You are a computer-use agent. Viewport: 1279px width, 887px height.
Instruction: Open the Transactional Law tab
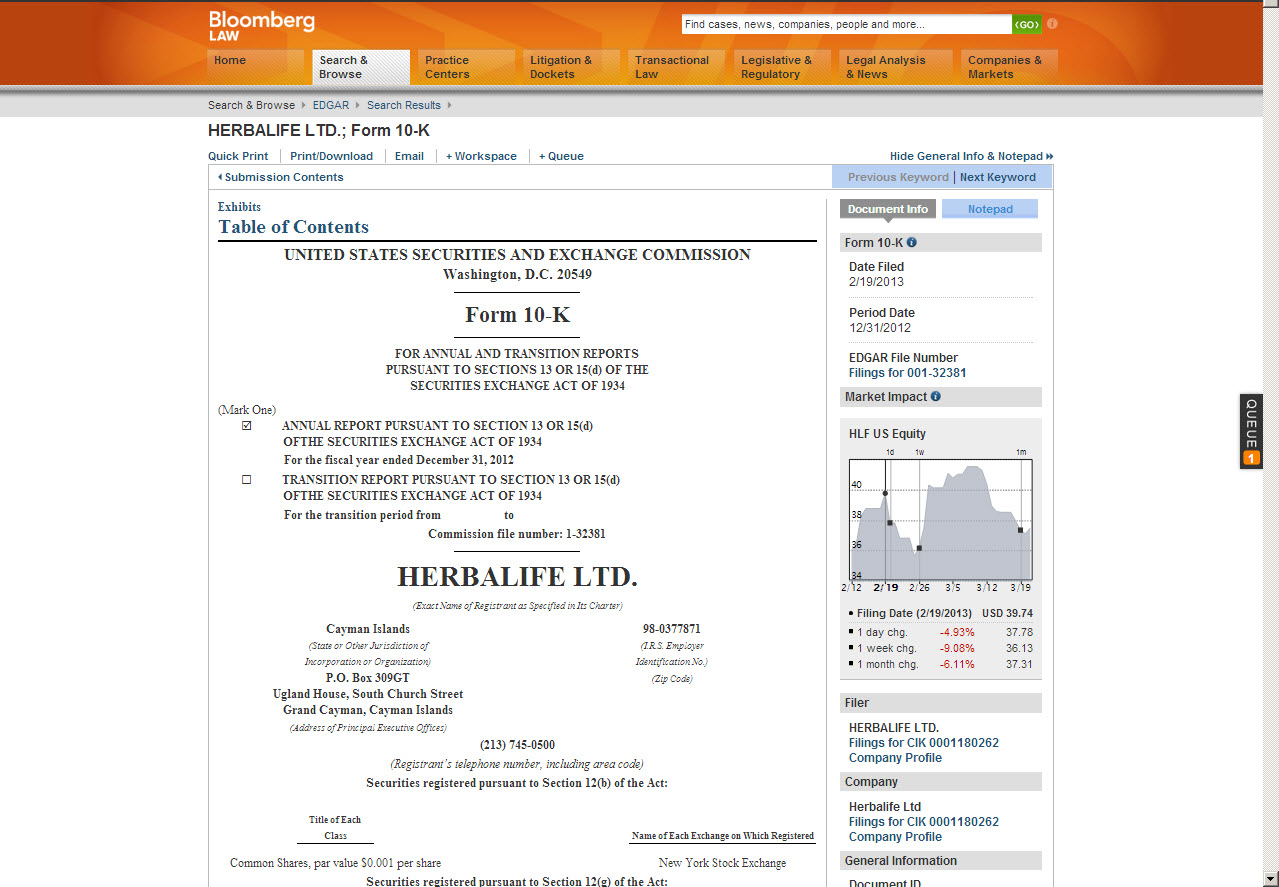pyautogui.click(x=677, y=67)
